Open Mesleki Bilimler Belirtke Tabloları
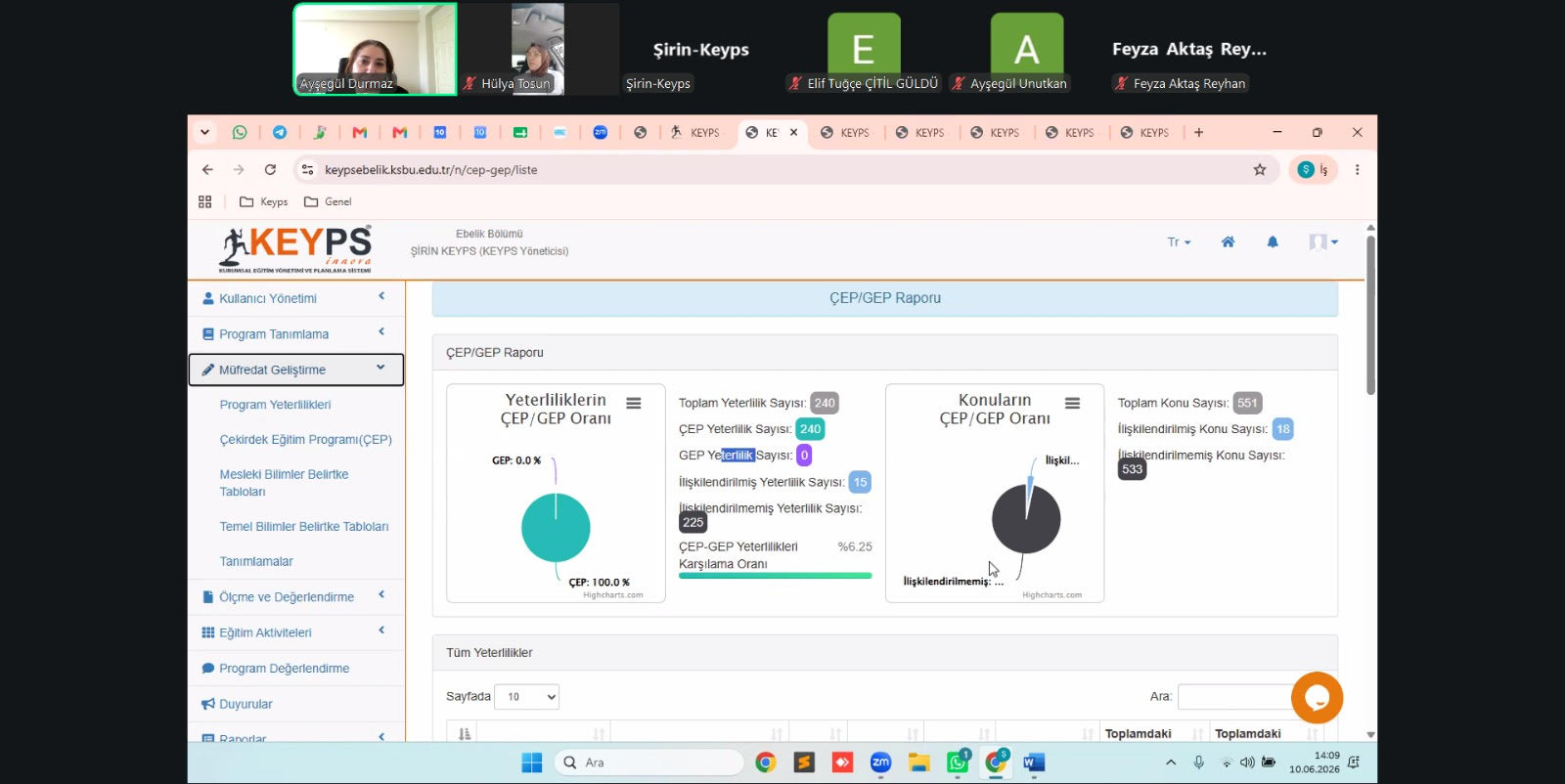 coord(284,483)
